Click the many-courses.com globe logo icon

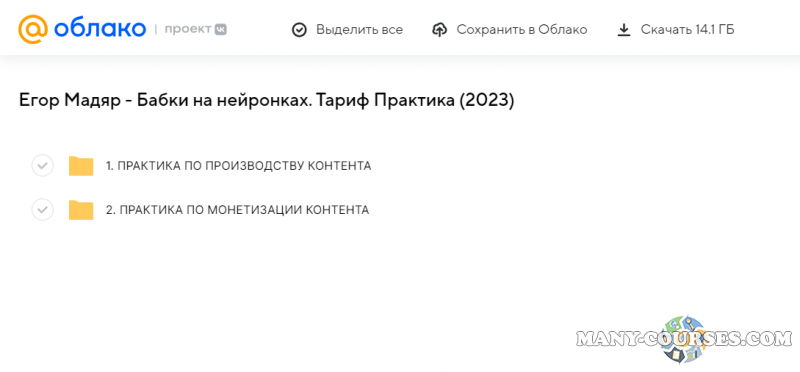coord(684,339)
